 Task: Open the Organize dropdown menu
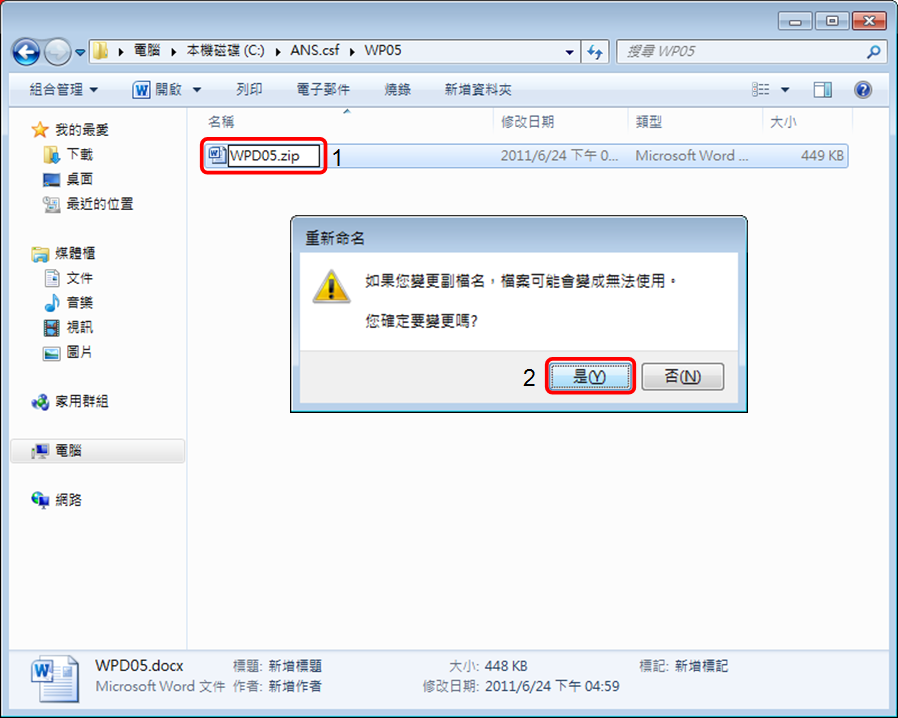click(64, 89)
